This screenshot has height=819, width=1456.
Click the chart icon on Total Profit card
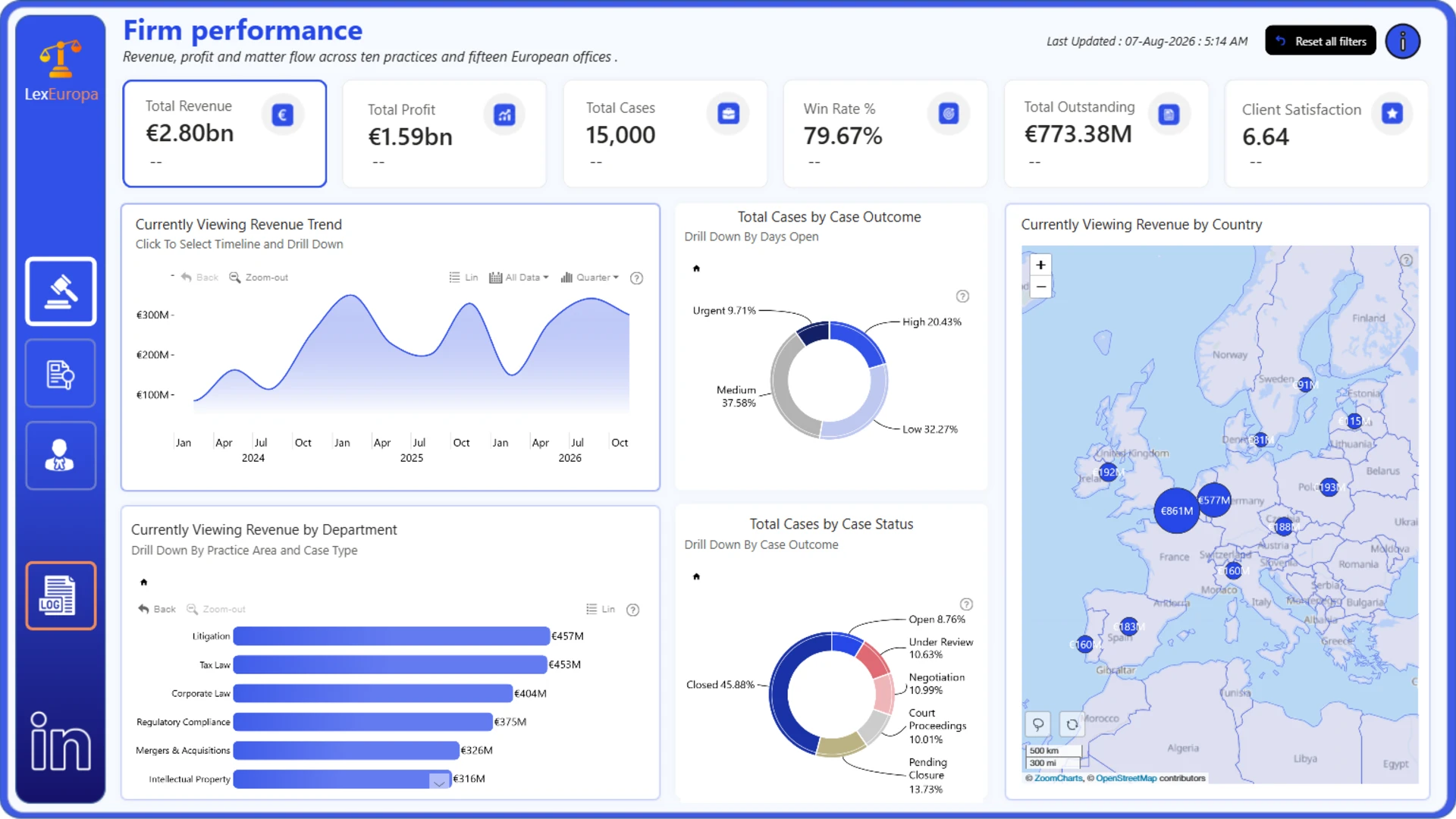tap(504, 115)
